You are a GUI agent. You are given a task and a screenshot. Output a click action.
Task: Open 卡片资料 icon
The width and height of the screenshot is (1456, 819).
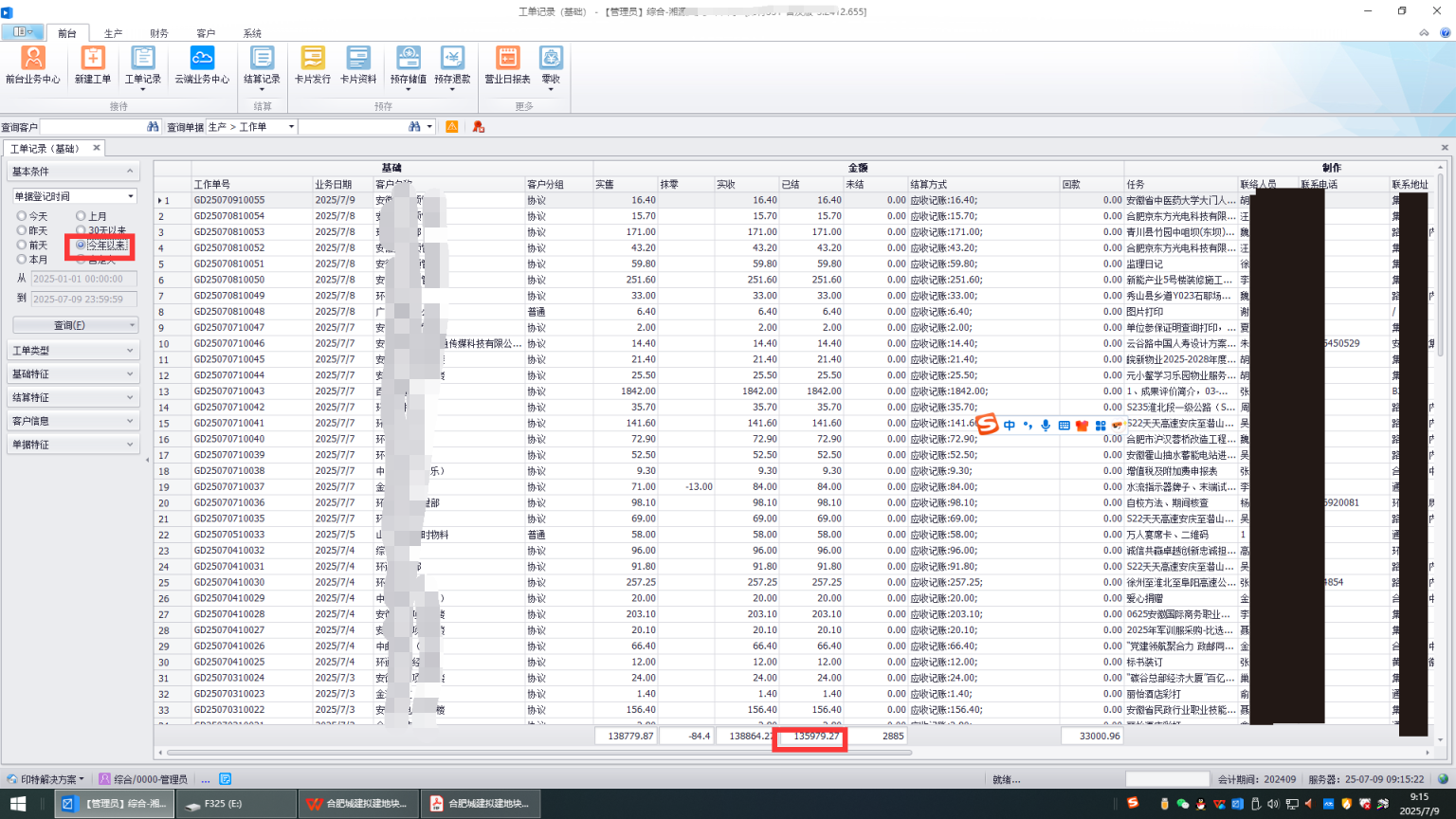[x=358, y=64]
